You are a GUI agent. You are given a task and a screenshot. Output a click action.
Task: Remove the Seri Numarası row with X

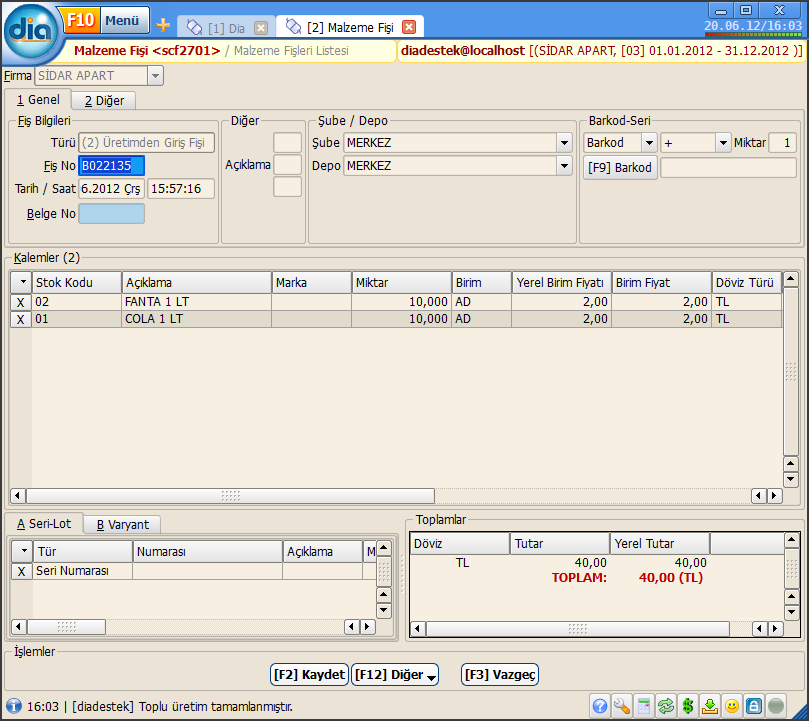22,571
